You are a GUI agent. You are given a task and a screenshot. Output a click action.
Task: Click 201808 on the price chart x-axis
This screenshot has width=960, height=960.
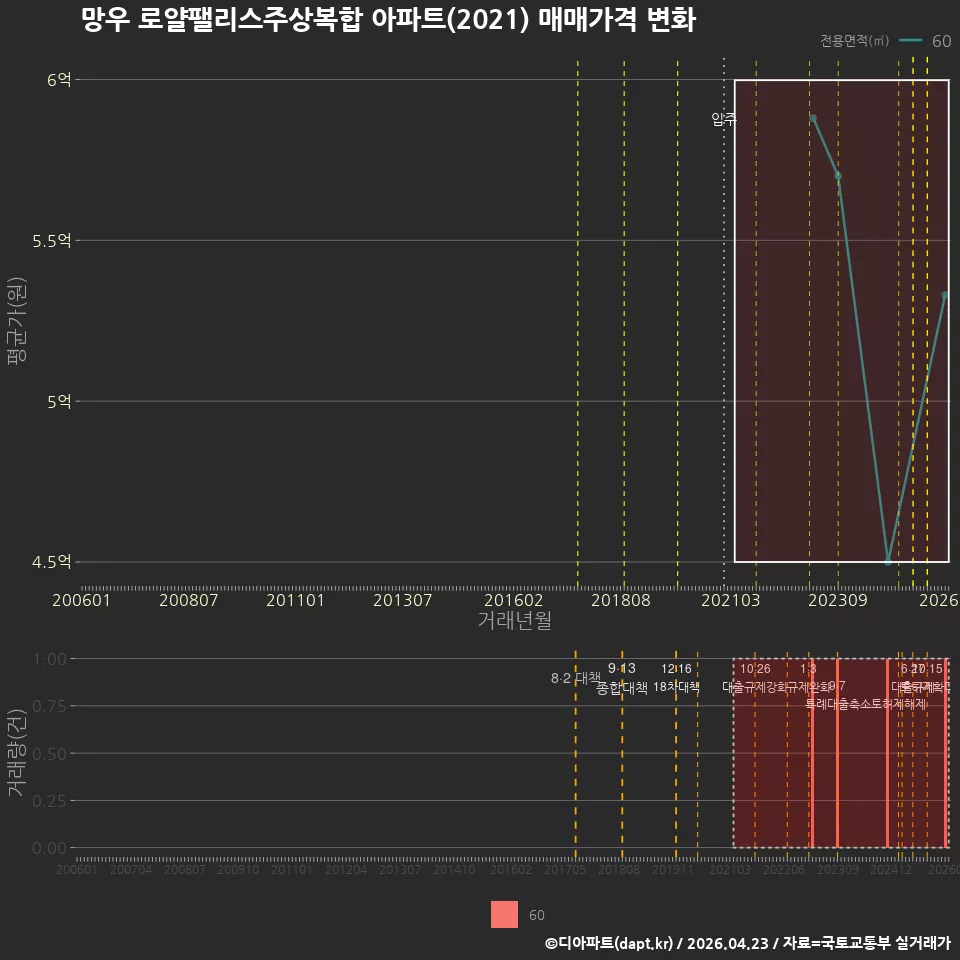(620, 600)
